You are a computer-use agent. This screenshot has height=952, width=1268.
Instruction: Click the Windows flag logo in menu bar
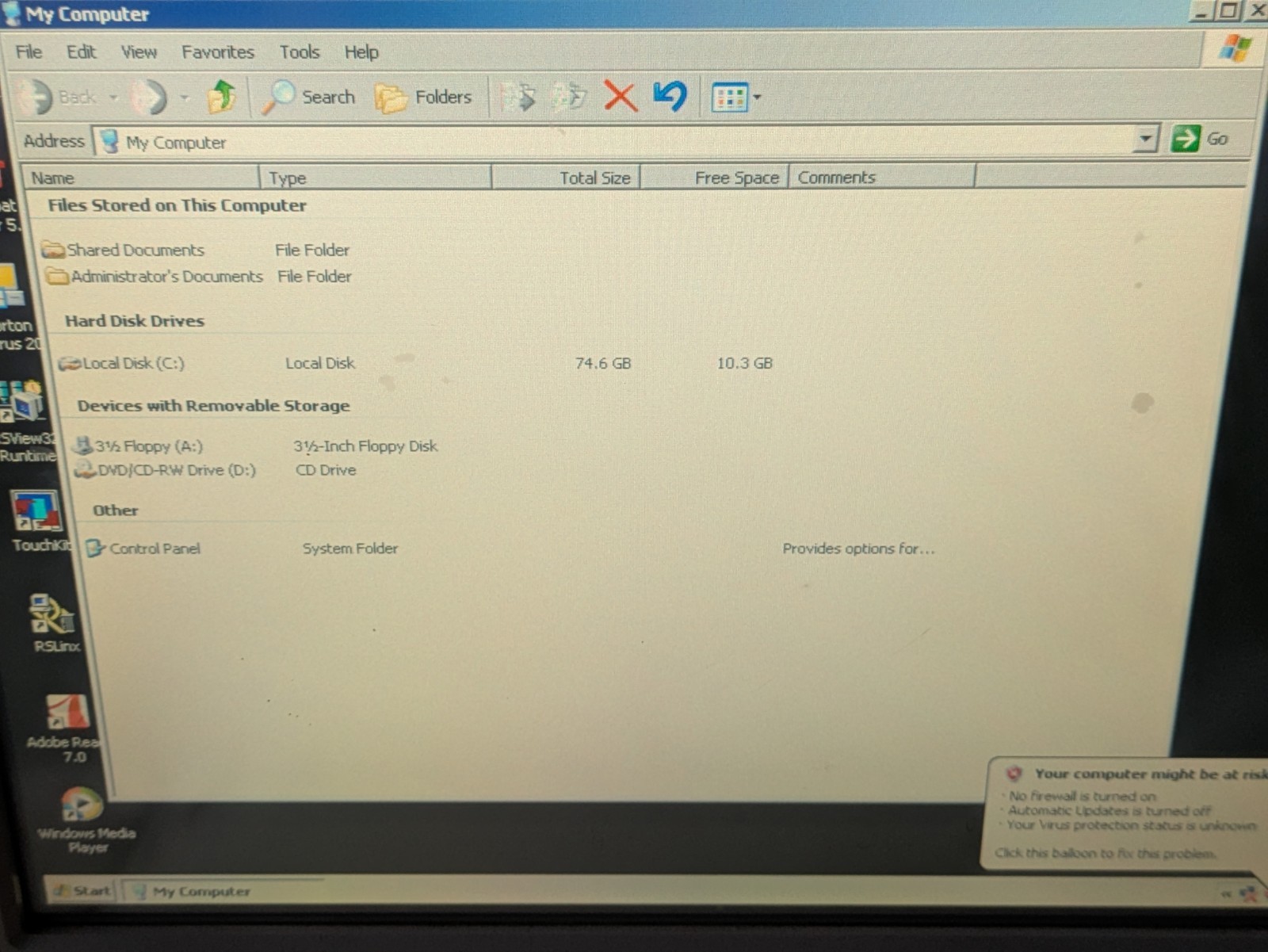click(1236, 49)
